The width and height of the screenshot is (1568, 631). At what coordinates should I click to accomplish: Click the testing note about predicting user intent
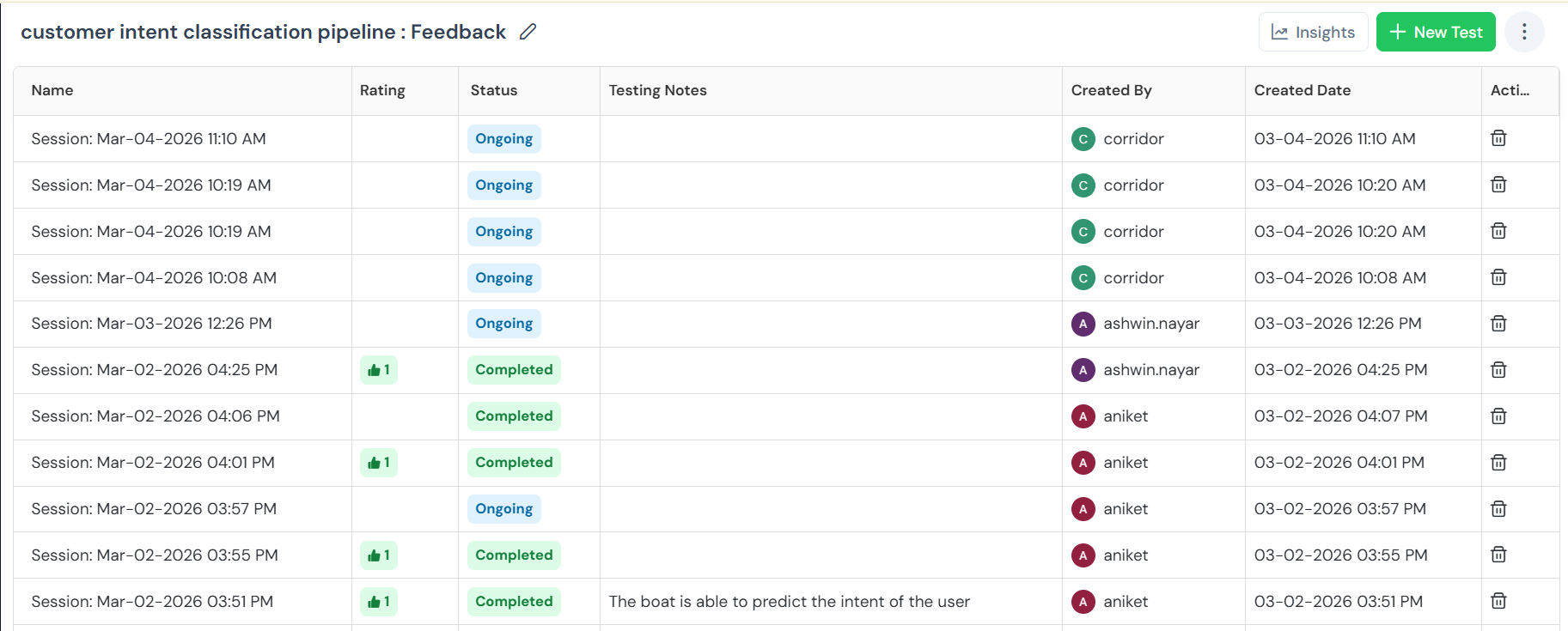(789, 602)
